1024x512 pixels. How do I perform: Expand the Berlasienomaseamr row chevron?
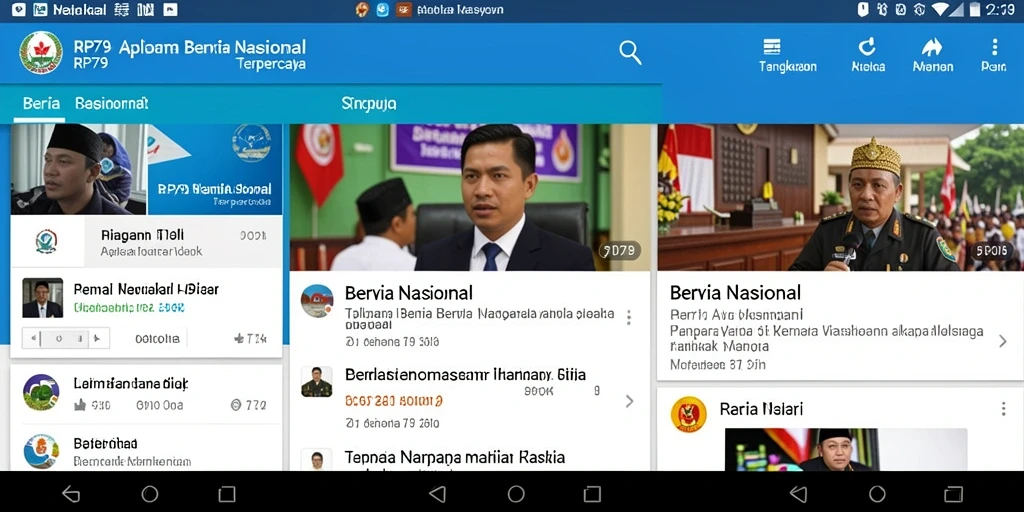(629, 401)
